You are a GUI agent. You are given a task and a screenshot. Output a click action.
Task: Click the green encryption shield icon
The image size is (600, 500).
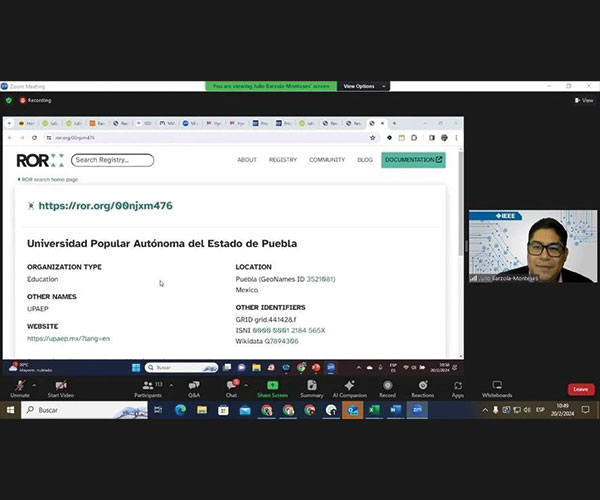click(x=9, y=100)
